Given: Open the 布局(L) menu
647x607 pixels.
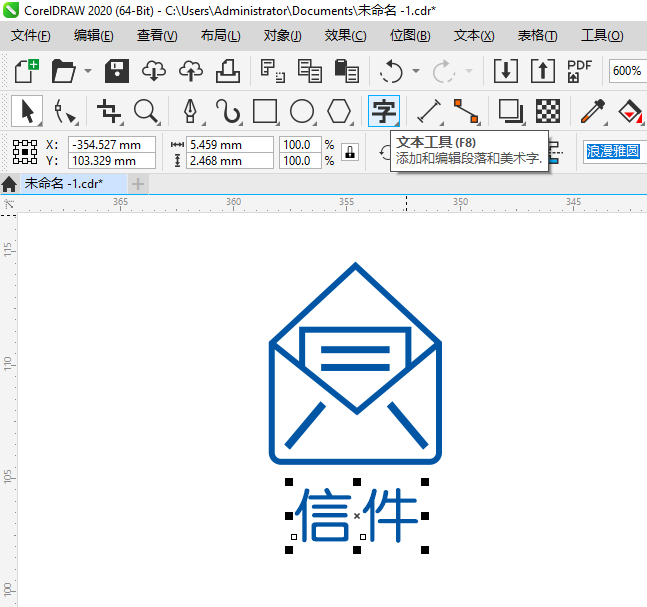Looking at the screenshot, I should (x=220, y=35).
